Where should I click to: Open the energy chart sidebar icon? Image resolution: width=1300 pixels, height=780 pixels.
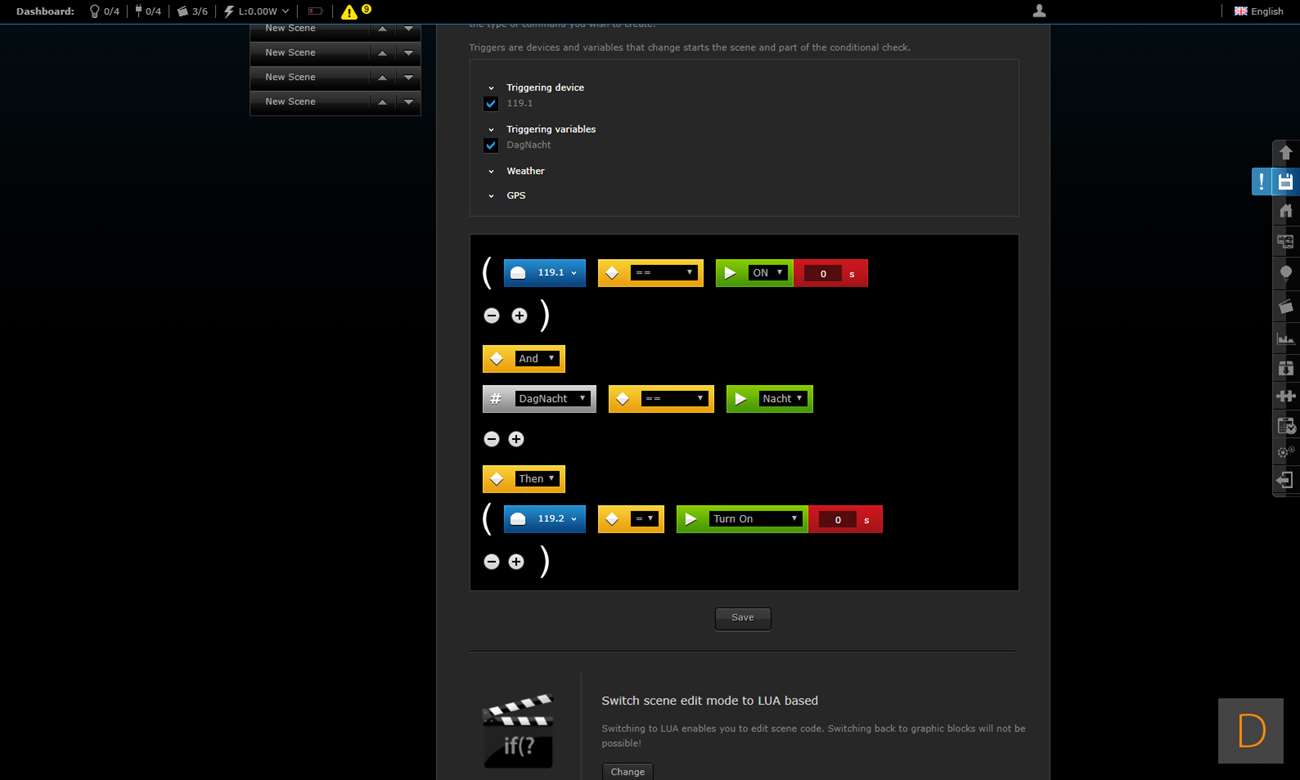(x=1286, y=338)
